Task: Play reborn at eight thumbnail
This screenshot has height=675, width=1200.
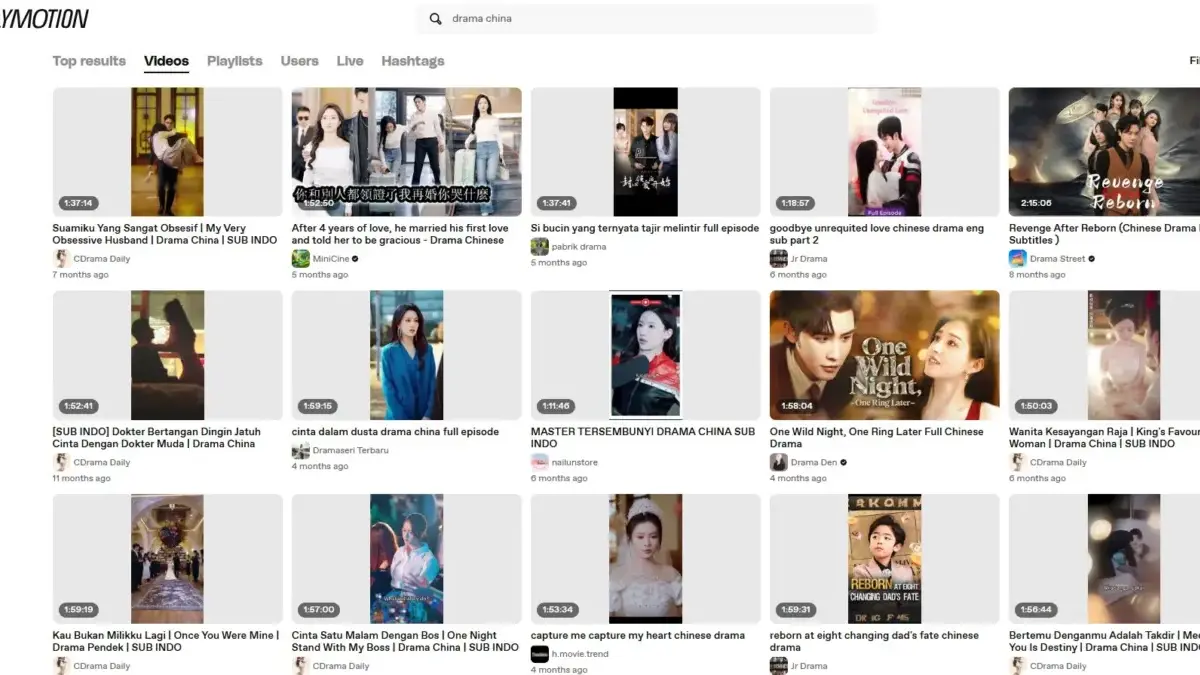Action: (884, 559)
